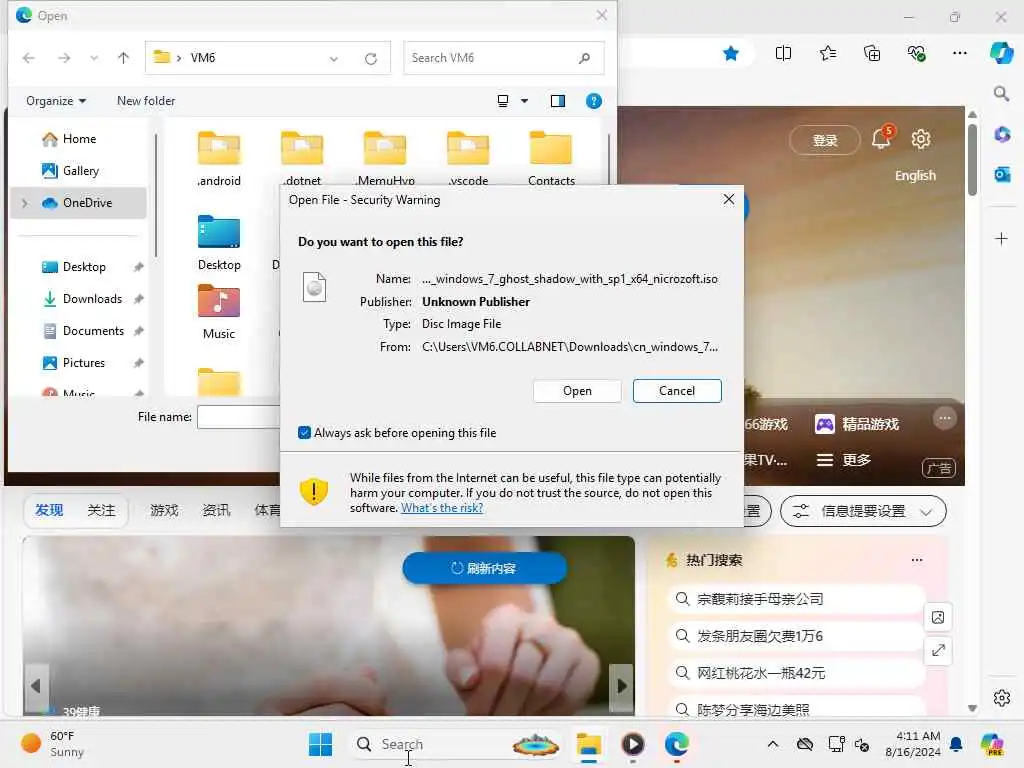The image size is (1024, 768).
Task: Toggle the preview pane
Action: click(558, 101)
